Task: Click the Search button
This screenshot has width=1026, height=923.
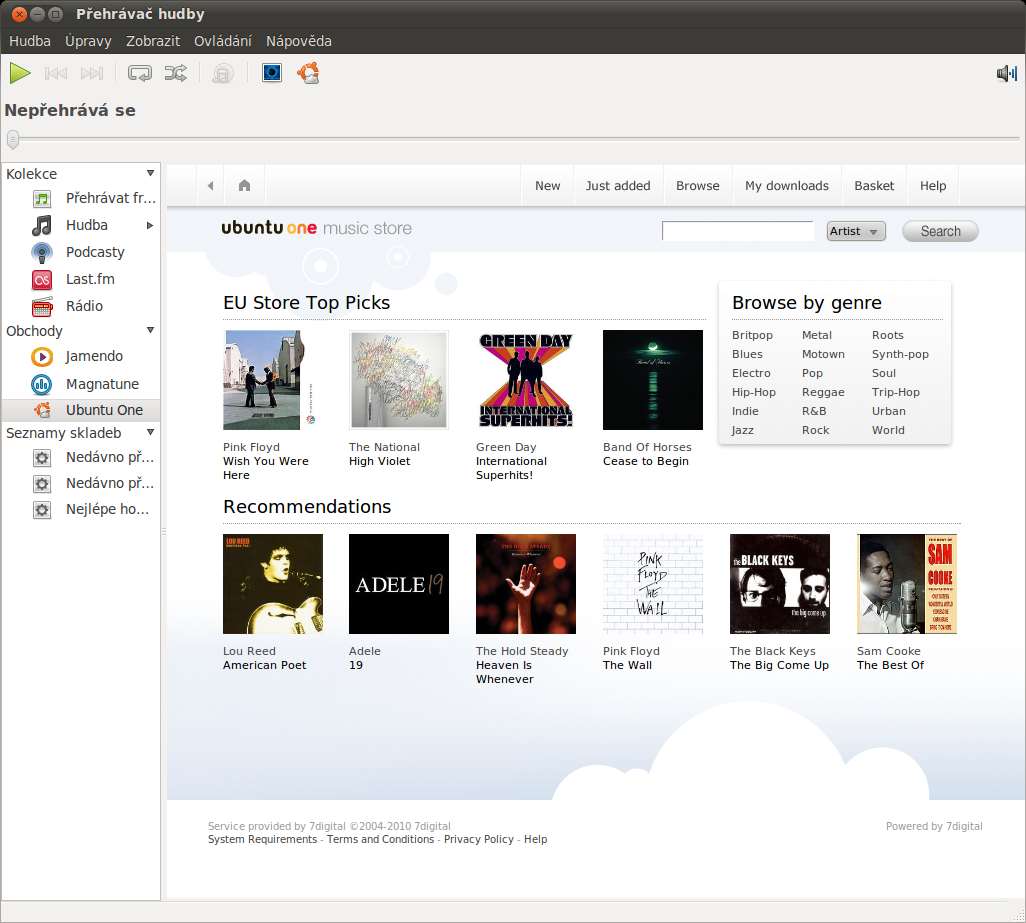Action: (940, 231)
